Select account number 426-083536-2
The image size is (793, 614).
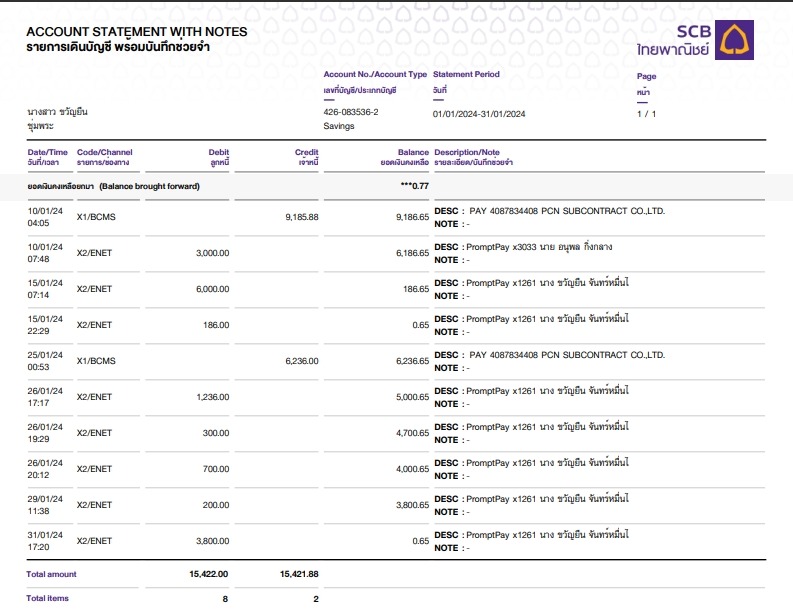coord(350,112)
